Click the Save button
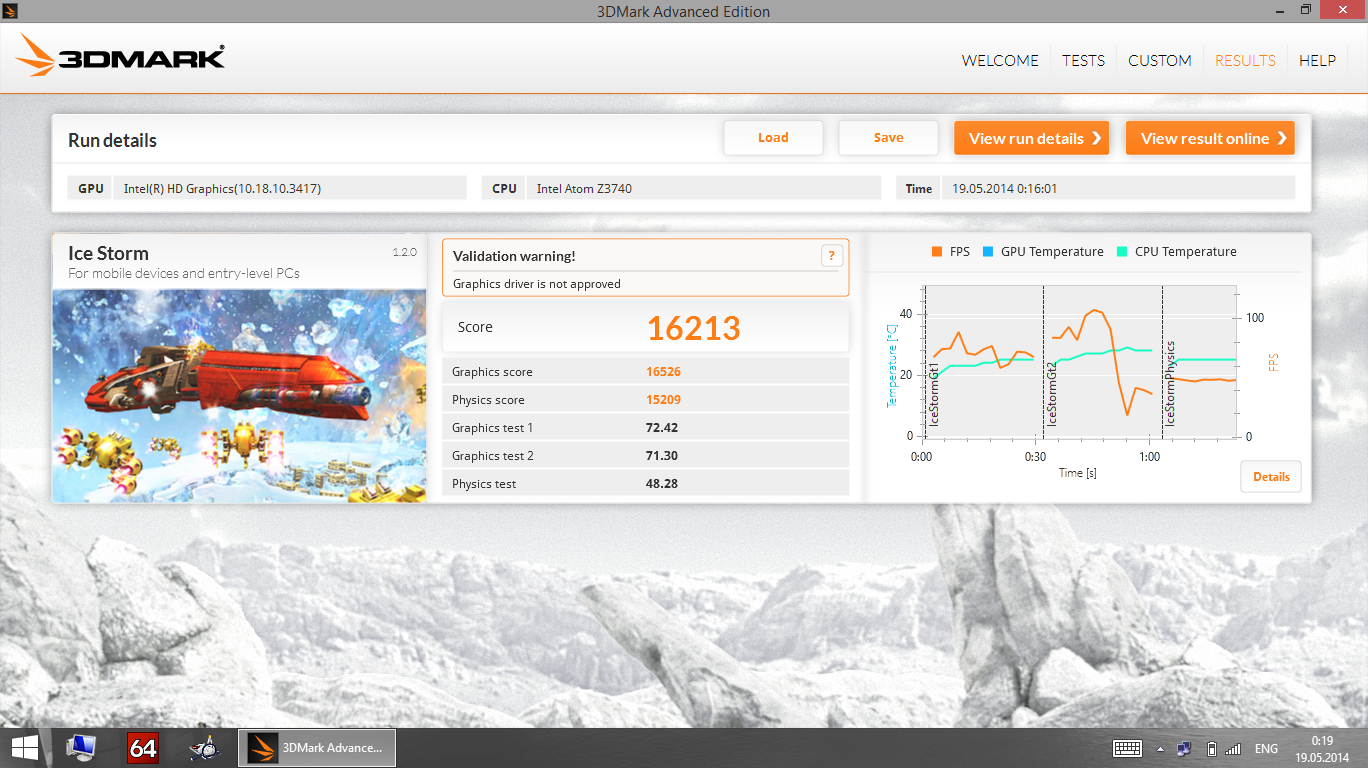The width and height of the screenshot is (1368, 768). tap(888, 138)
